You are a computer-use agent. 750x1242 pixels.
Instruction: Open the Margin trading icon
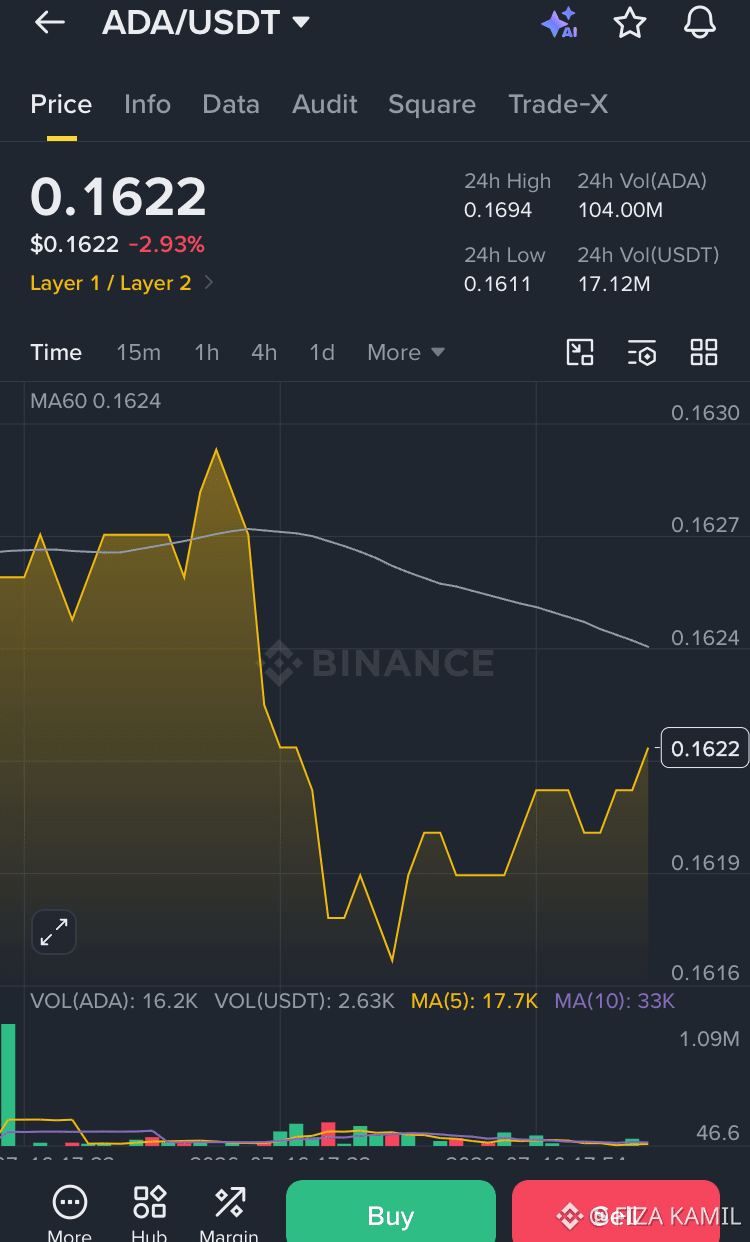point(229,1212)
